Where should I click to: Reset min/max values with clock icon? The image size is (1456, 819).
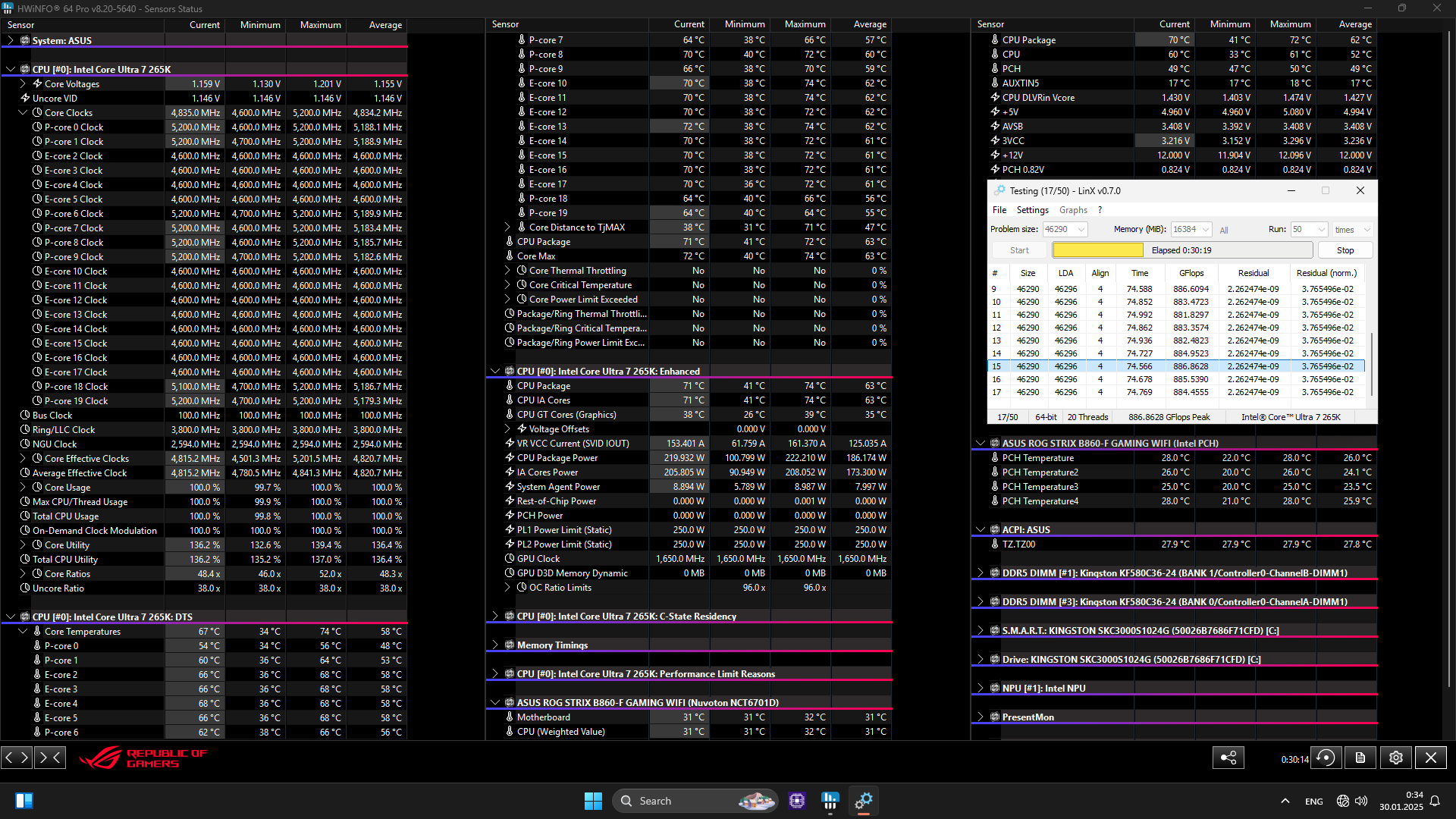pyautogui.click(x=1326, y=758)
